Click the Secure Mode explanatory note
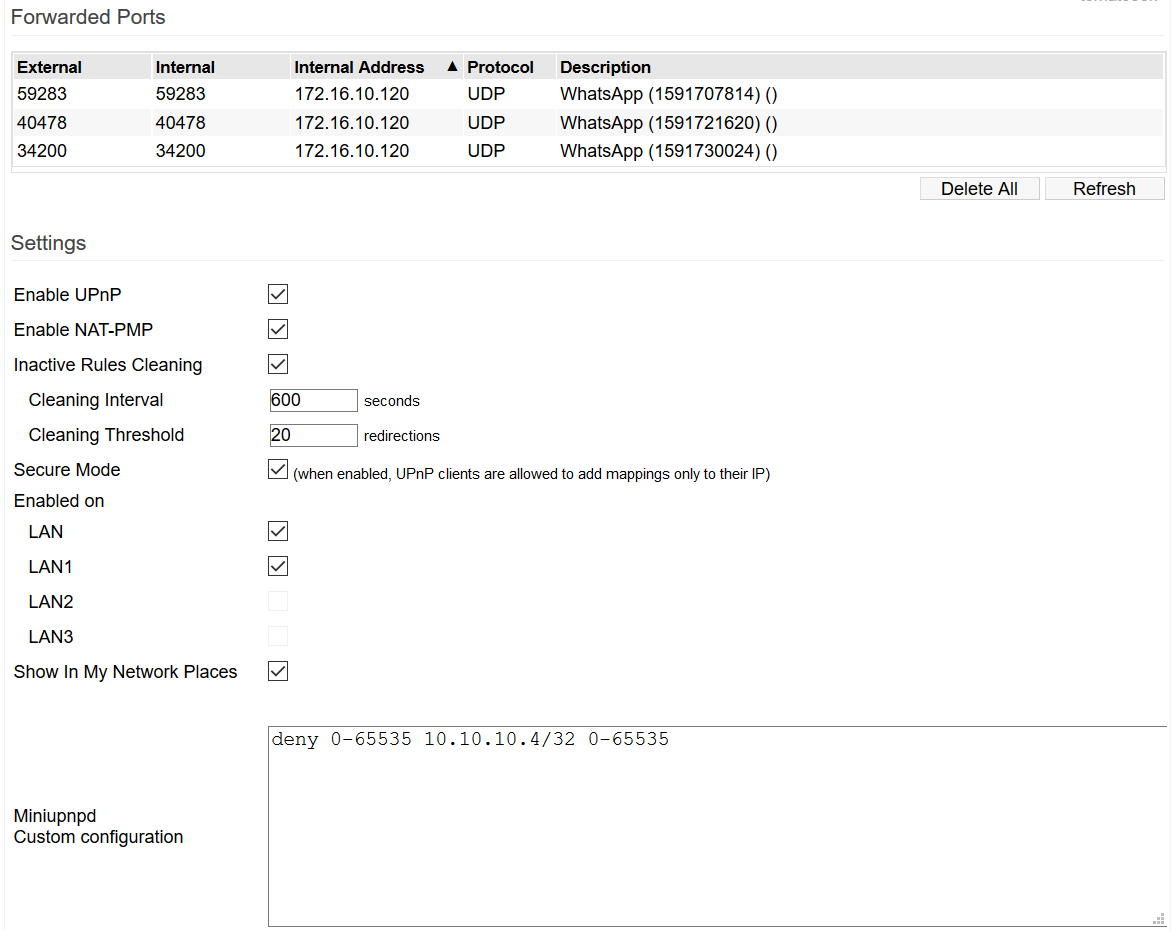The width and height of the screenshot is (1171, 931). click(x=532, y=474)
